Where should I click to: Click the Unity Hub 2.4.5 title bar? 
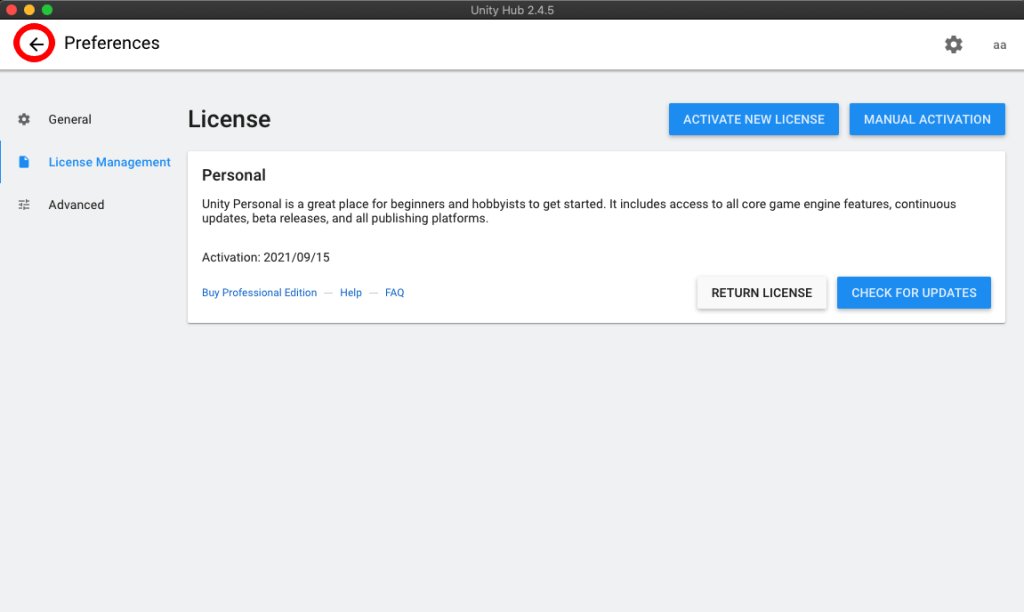click(512, 10)
